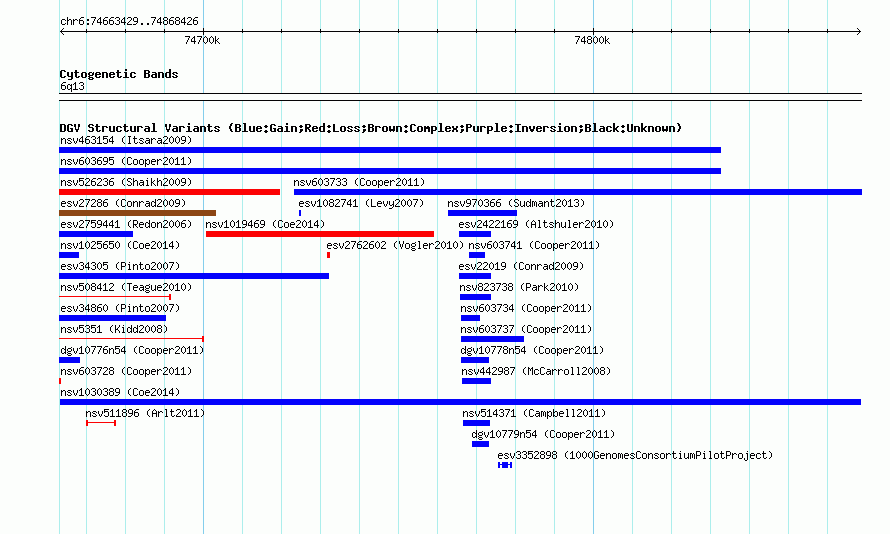Viewport: 890px width, 534px height.
Task: Open the esv2759441 (Redon2006) variant label
Action: (126, 224)
